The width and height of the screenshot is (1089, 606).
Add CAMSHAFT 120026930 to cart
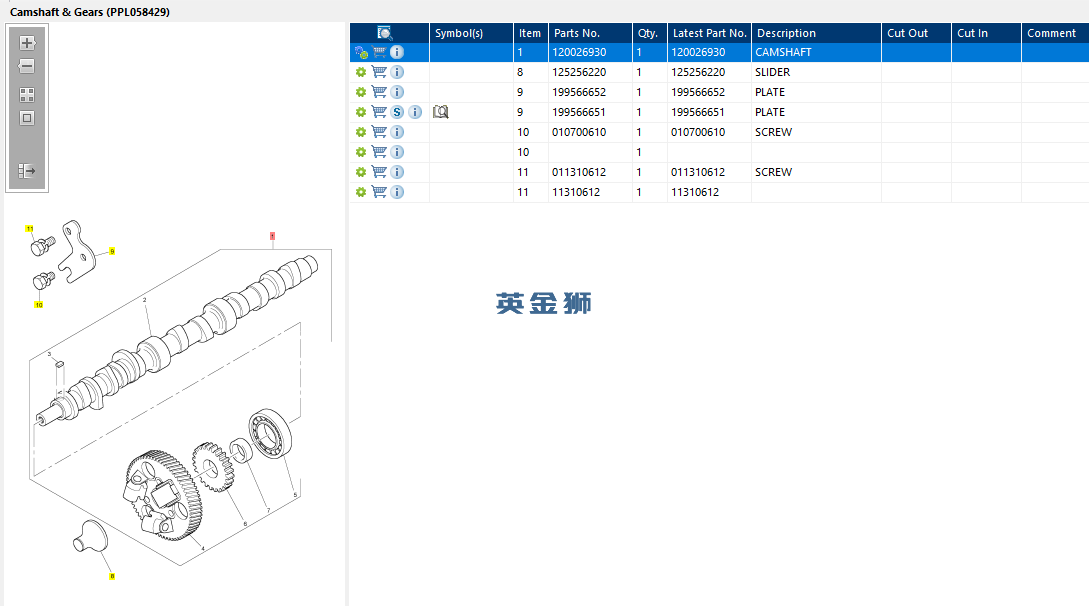(379, 52)
